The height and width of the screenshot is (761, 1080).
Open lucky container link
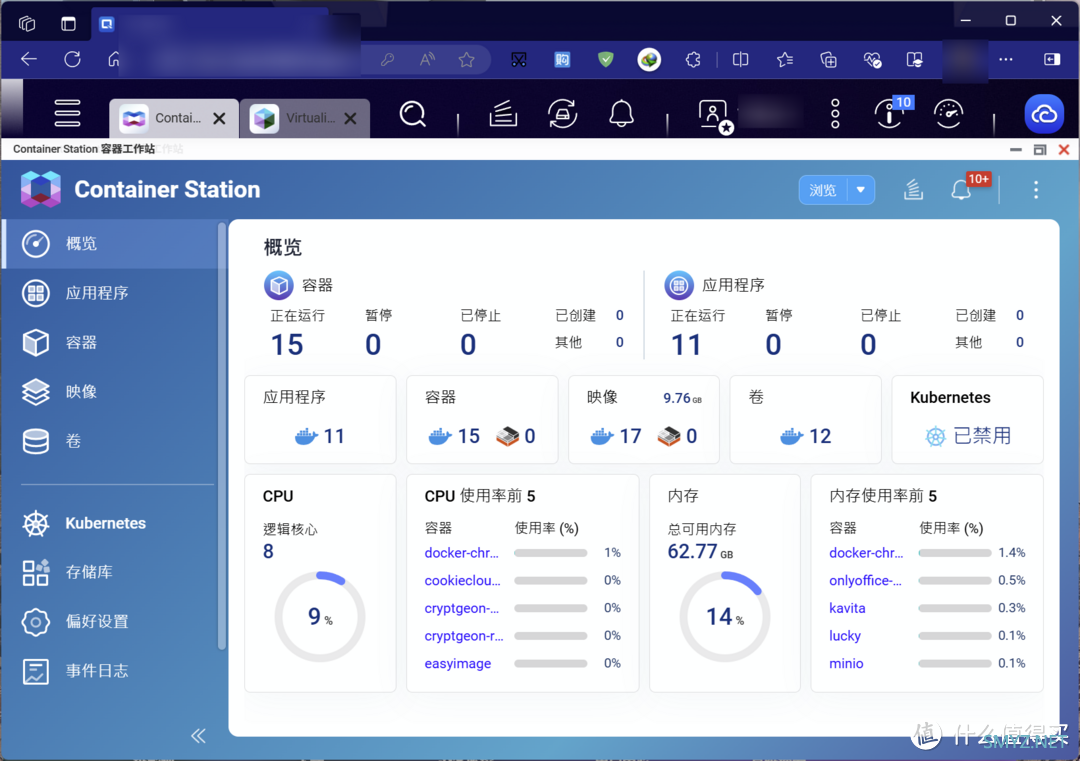[845, 636]
